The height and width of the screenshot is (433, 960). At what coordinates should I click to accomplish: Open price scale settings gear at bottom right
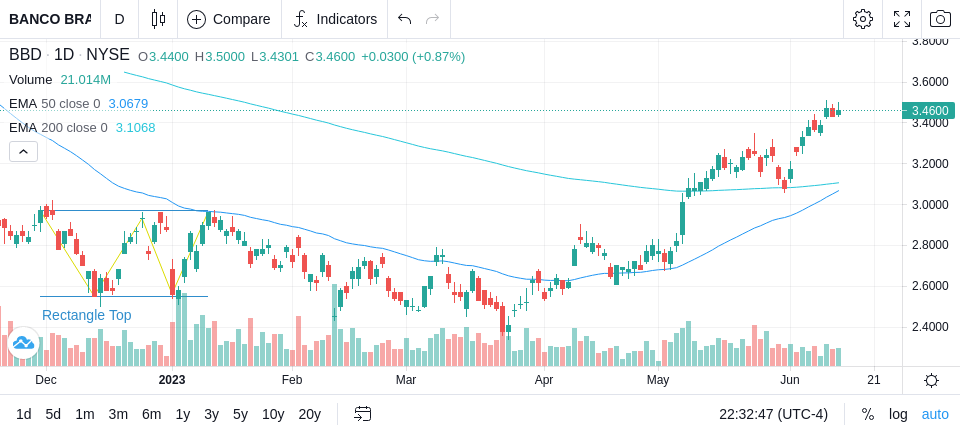[x=931, y=380]
